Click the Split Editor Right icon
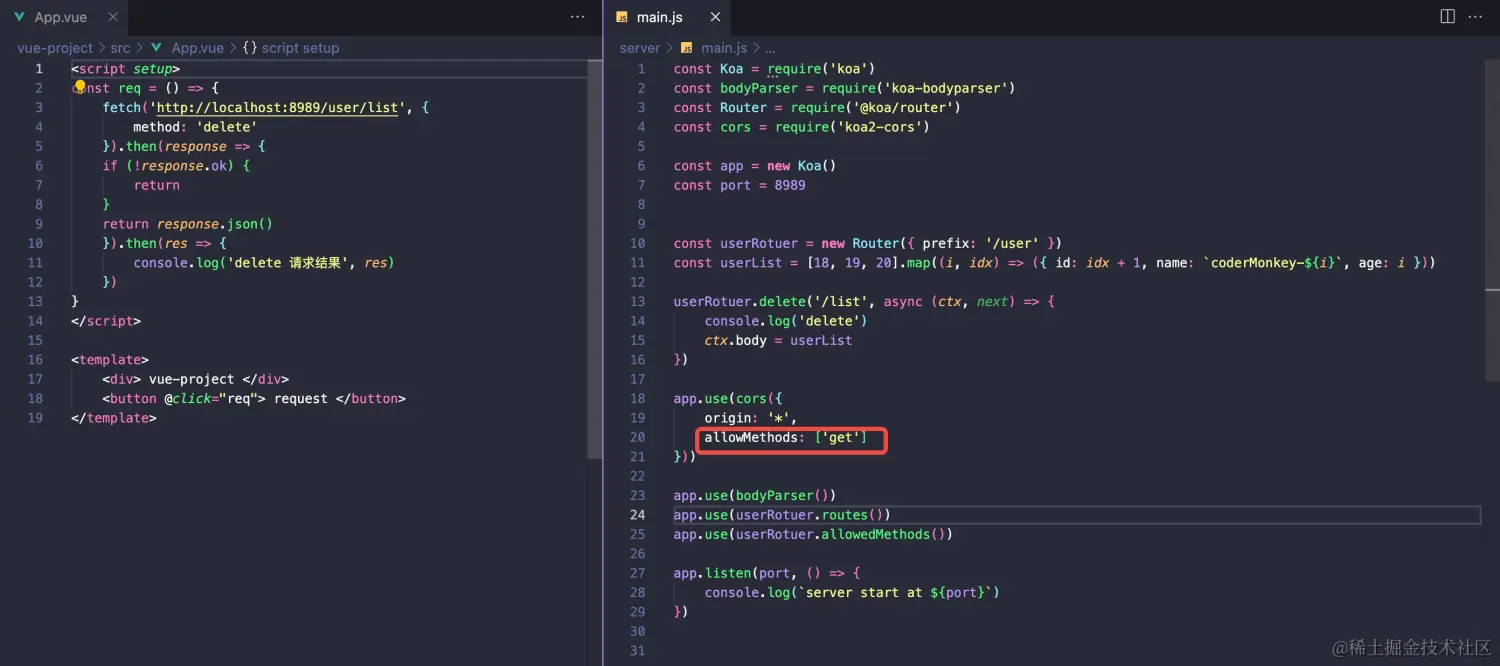 pyautogui.click(x=1447, y=17)
